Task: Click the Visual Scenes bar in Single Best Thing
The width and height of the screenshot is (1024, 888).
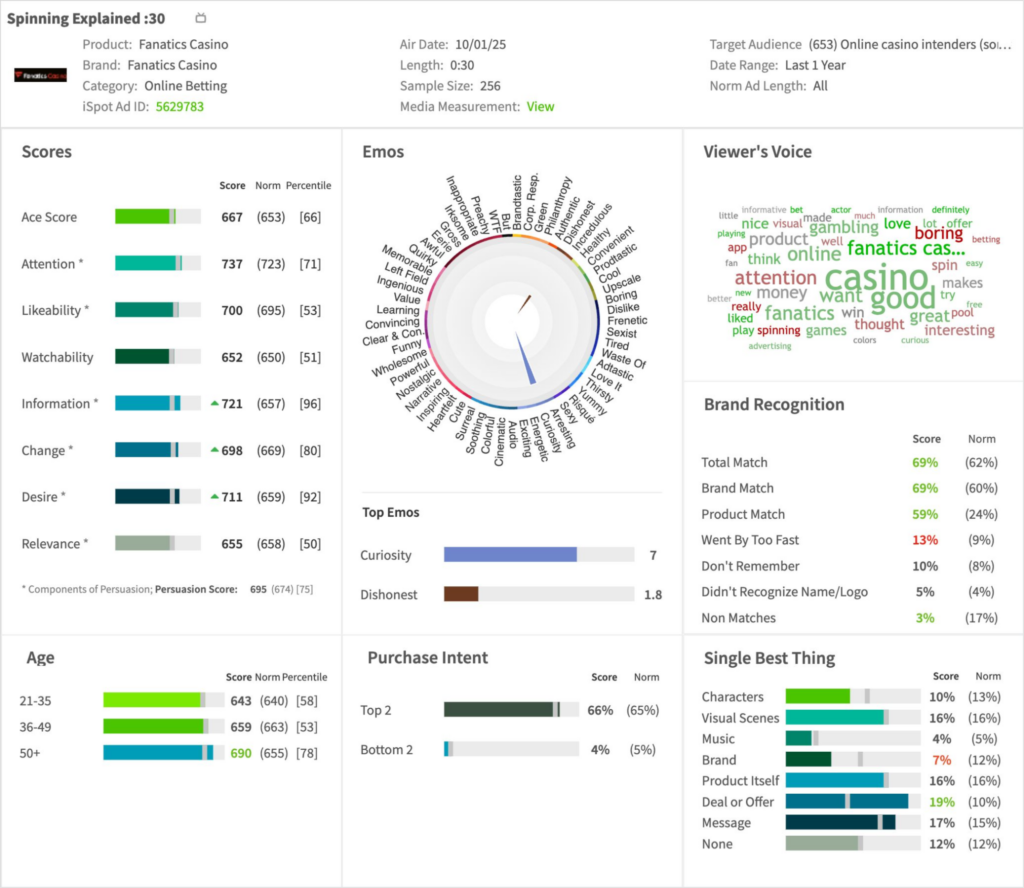Action: pyautogui.click(x=834, y=718)
